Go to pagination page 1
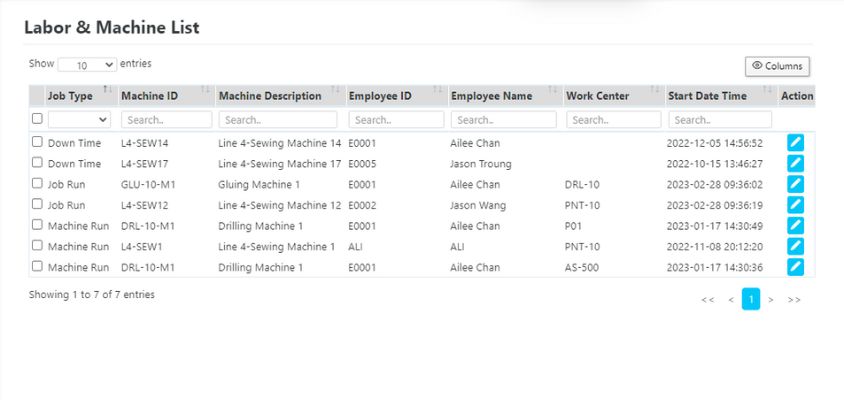844x400 pixels. [750, 299]
